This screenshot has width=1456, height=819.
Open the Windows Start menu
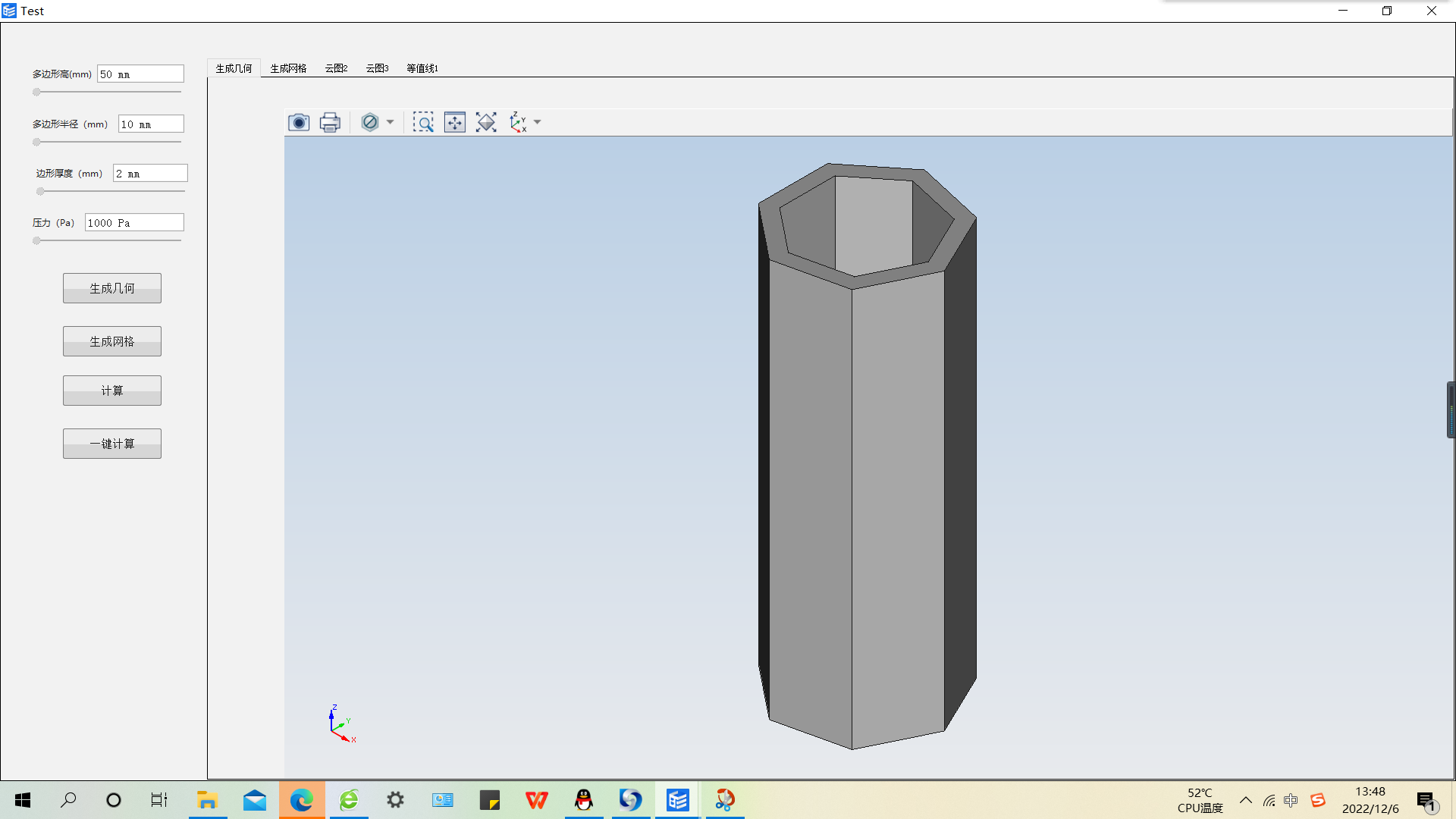pyautogui.click(x=23, y=800)
